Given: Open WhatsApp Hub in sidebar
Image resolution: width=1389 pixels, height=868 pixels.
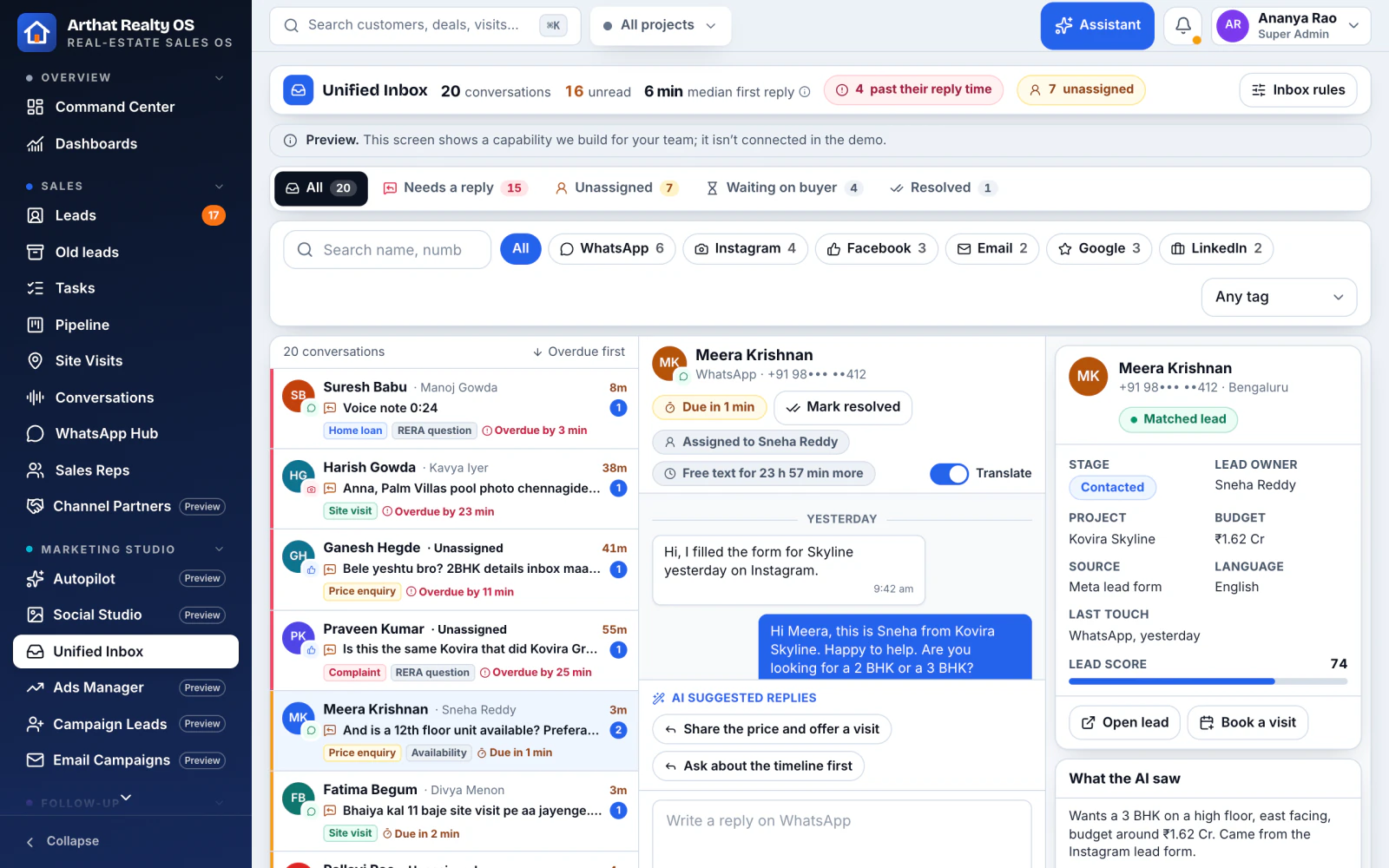Looking at the screenshot, I should point(126,434).
